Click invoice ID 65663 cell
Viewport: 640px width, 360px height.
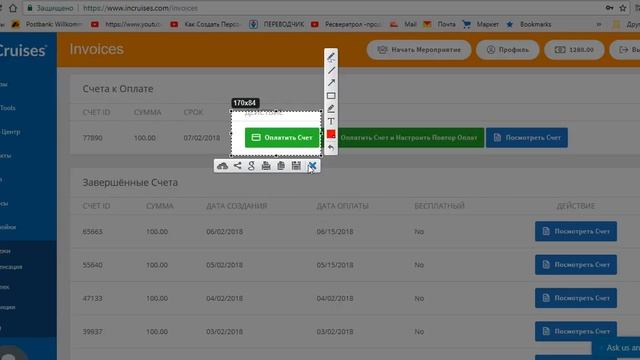(93, 231)
